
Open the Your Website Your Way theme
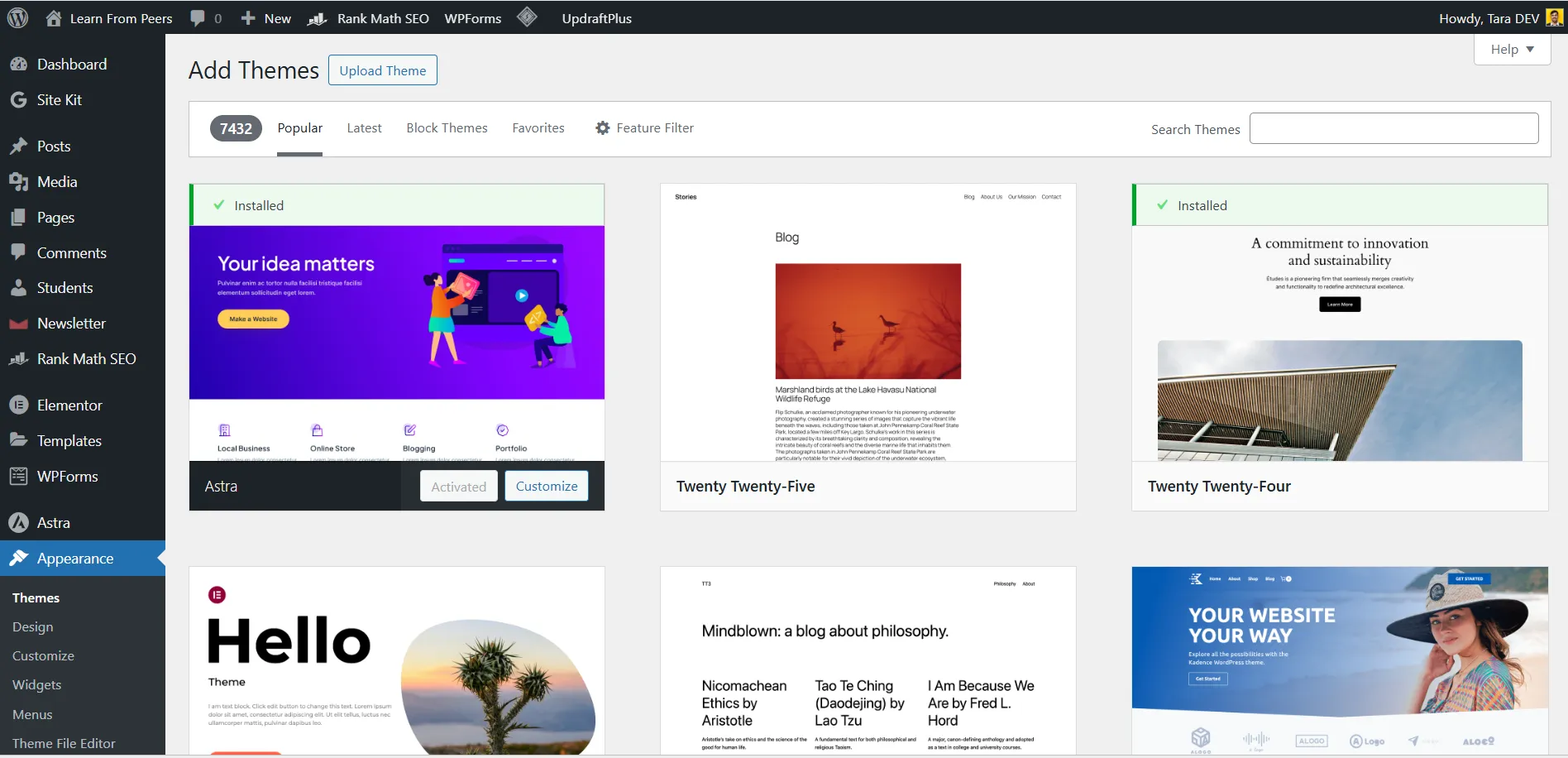pyautogui.click(x=1340, y=660)
